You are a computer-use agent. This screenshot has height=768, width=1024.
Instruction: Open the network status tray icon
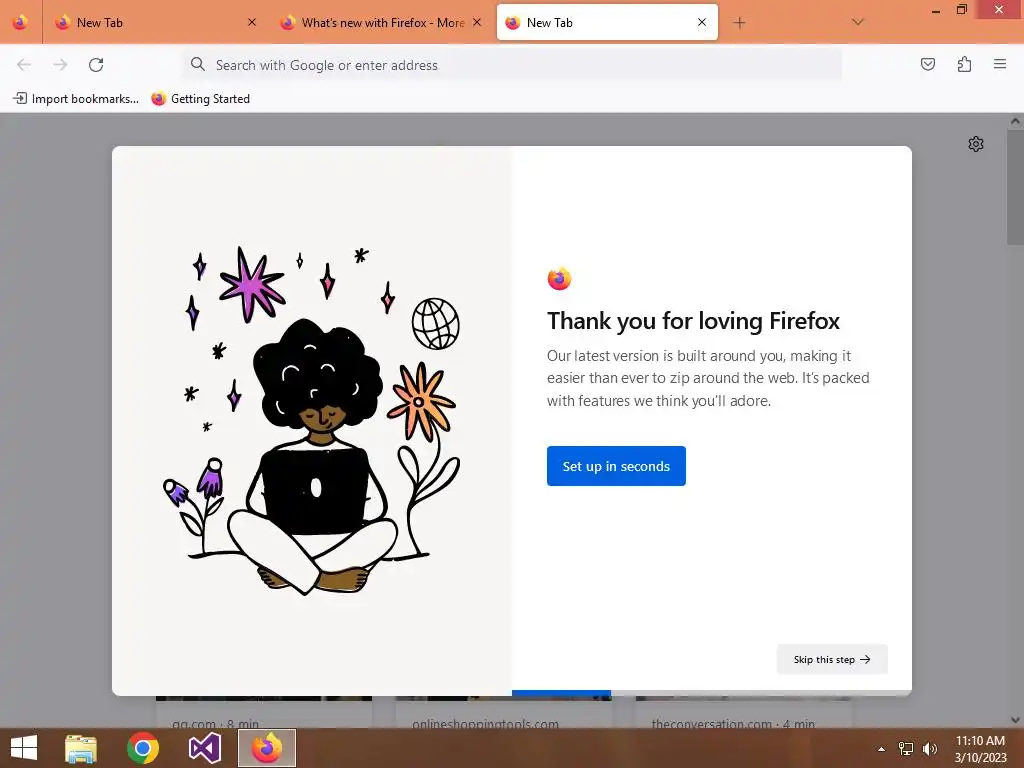click(x=906, y=749)
